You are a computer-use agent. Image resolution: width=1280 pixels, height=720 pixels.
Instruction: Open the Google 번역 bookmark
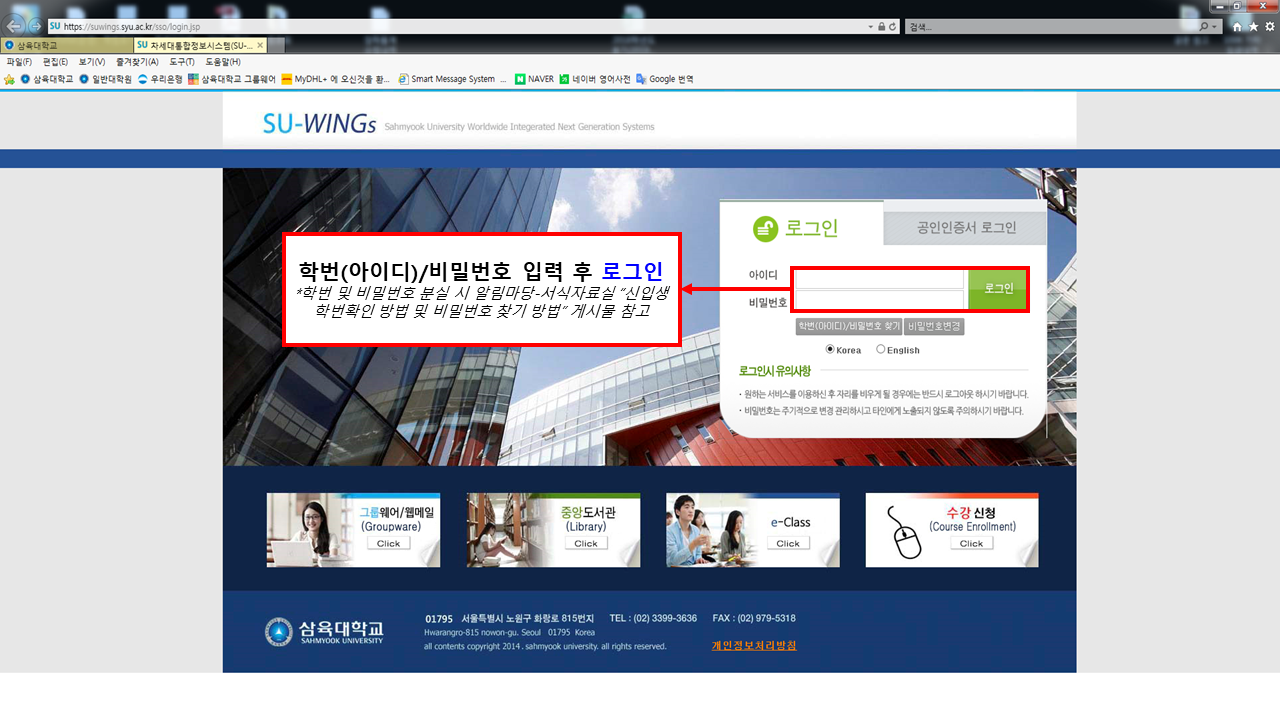point(664,79)
